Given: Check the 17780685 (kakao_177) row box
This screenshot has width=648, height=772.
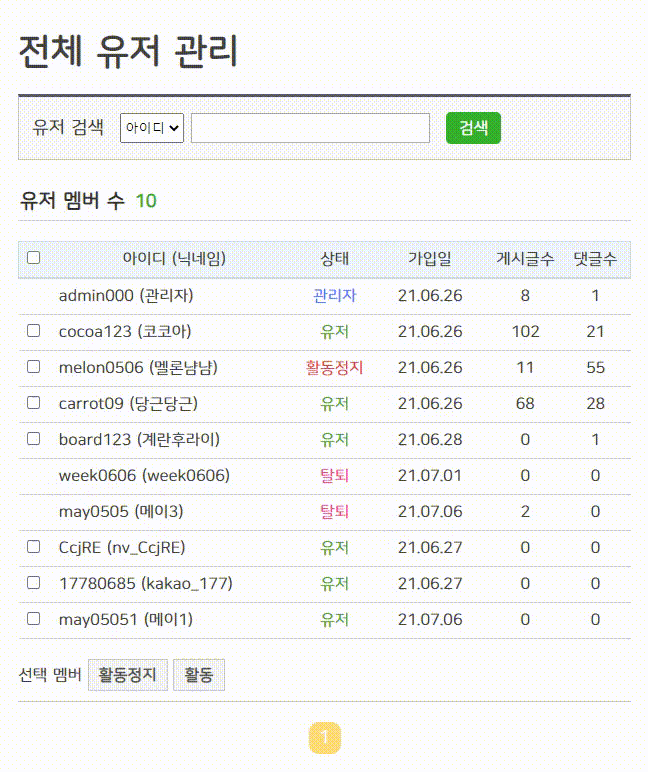Looking at the screenshot, I should pyautogui.click(x=33, y=582).
